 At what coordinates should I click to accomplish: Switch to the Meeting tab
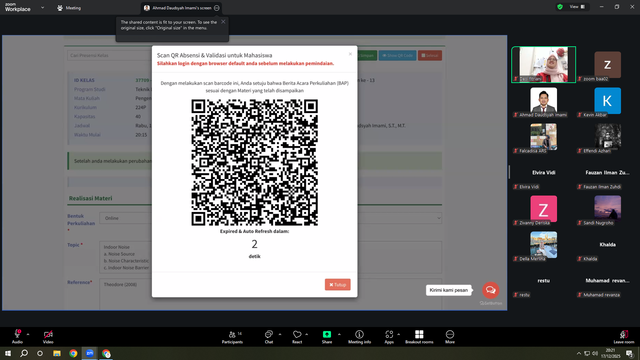(69, 8)
